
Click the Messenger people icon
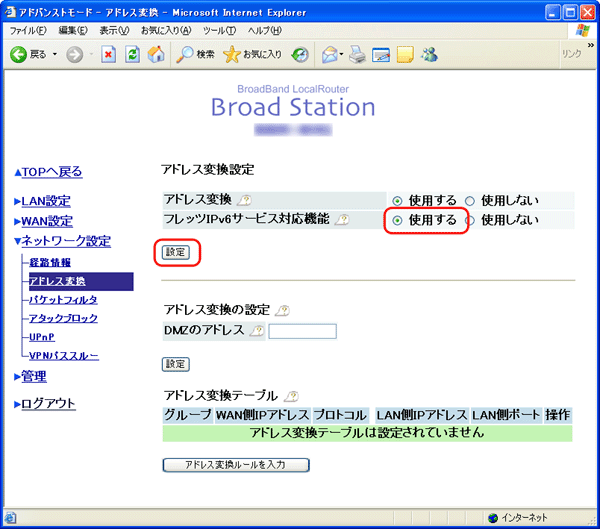pos(429,54)
